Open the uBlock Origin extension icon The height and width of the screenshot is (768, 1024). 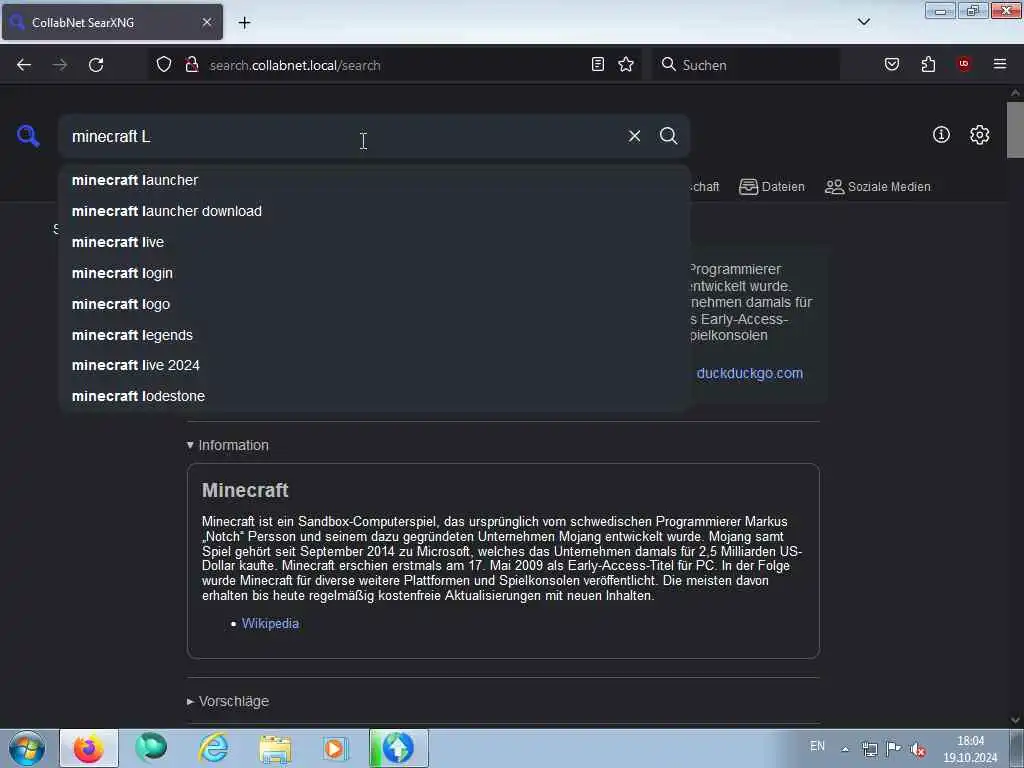click(964, 64)
